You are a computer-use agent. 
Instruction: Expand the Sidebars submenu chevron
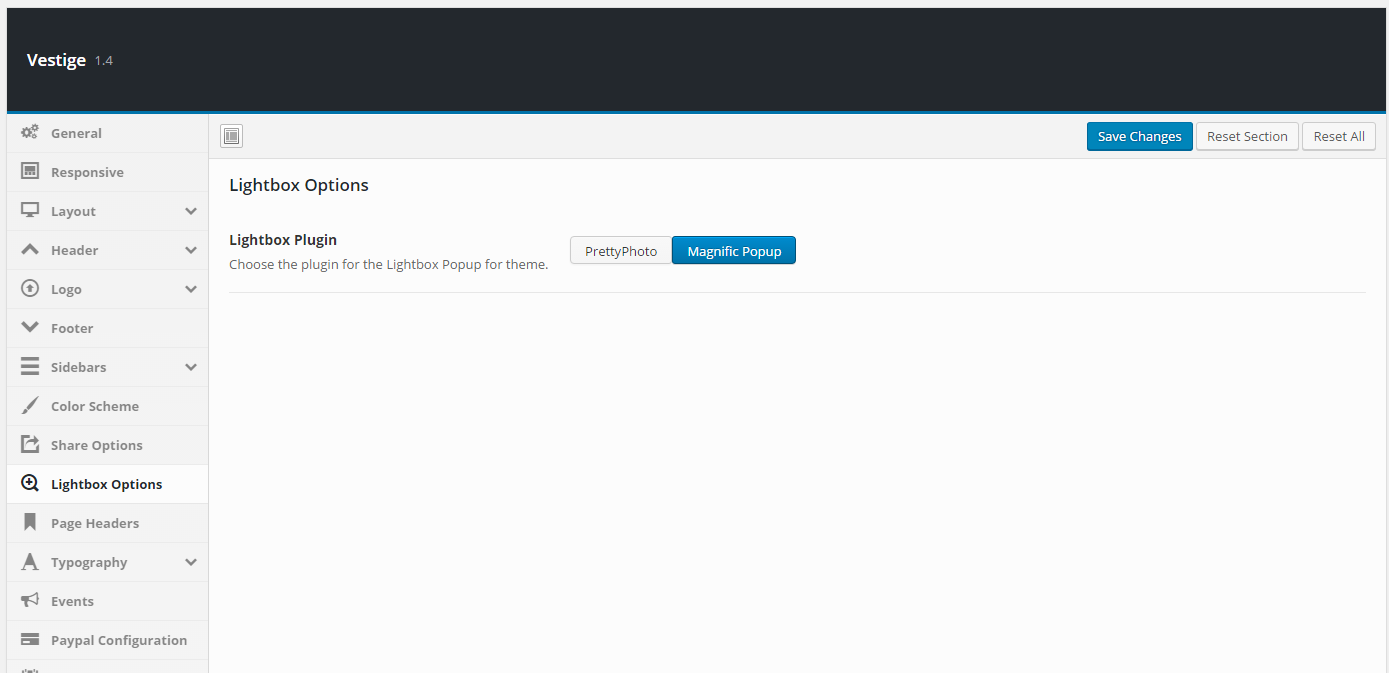coord(191,367)
